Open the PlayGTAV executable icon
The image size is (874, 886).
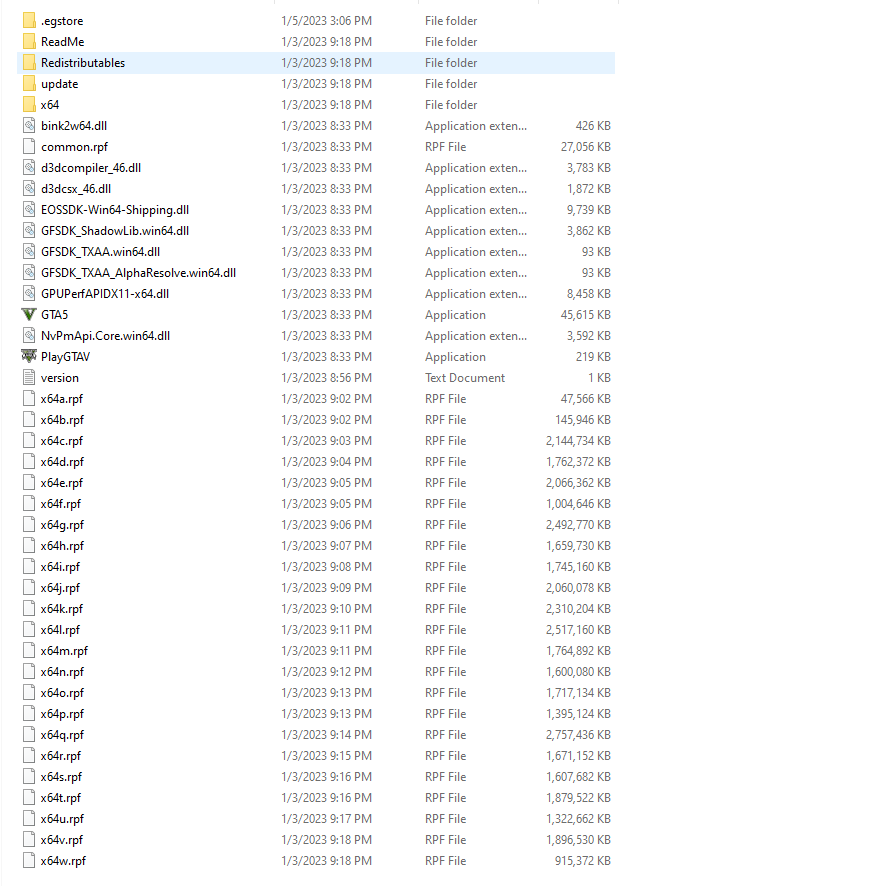click(28, 356)
